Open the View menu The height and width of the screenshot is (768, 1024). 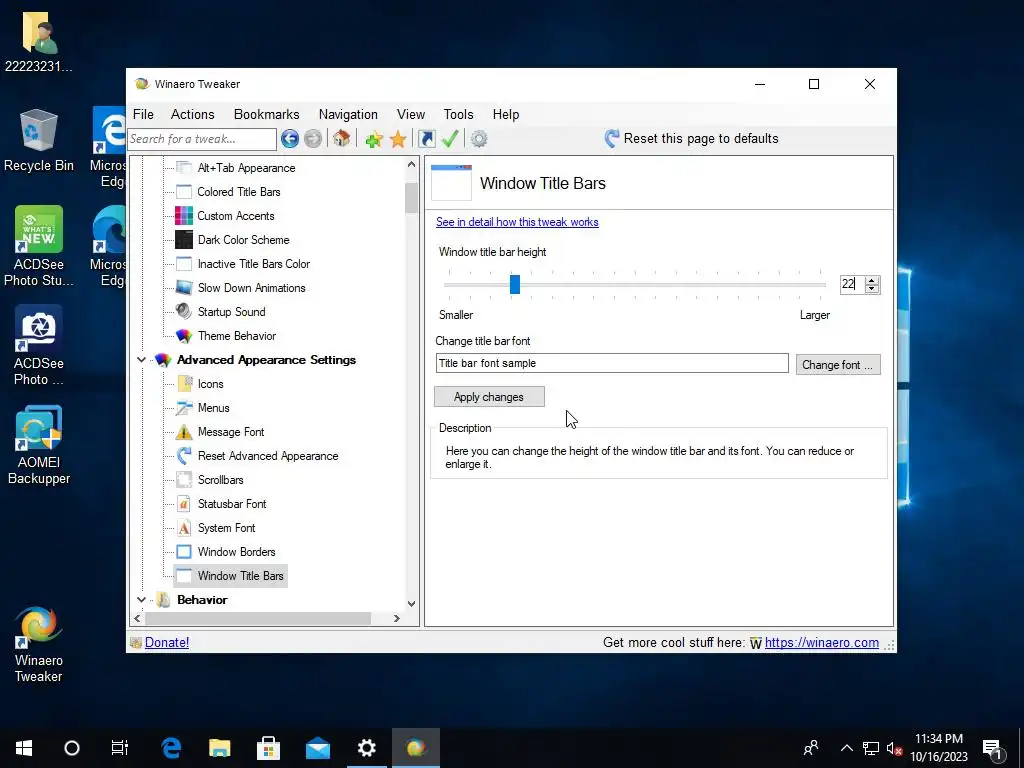coord(411,114)
